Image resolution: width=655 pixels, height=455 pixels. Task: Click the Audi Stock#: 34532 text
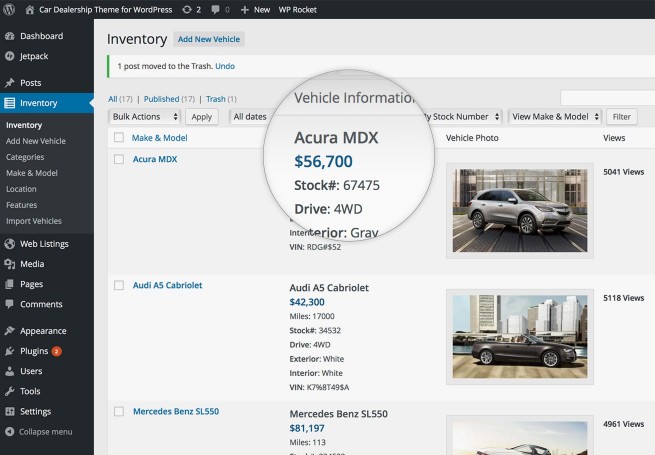(x=315, y=330)
